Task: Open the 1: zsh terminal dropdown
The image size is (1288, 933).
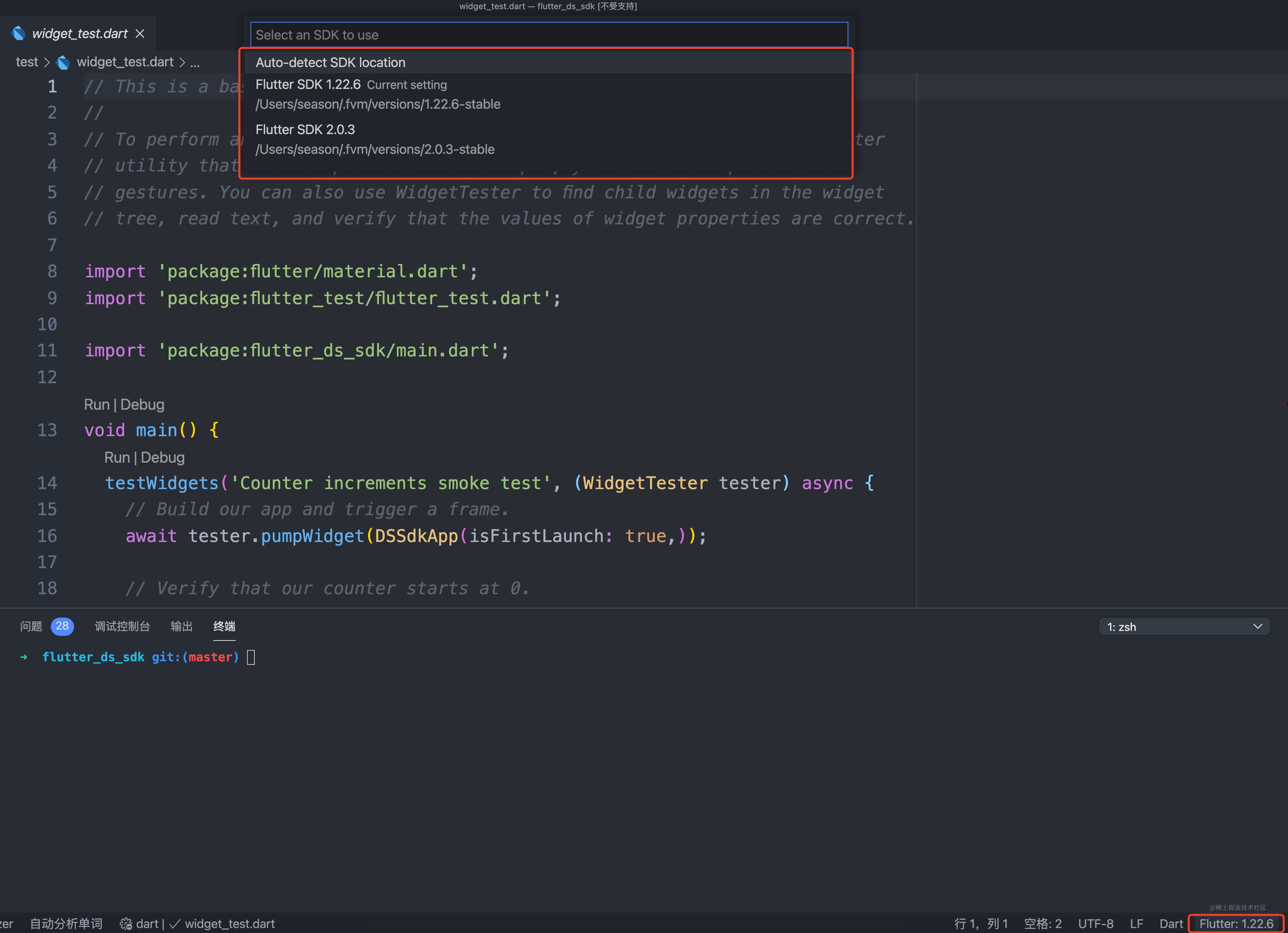Action: coord(1184,626)
